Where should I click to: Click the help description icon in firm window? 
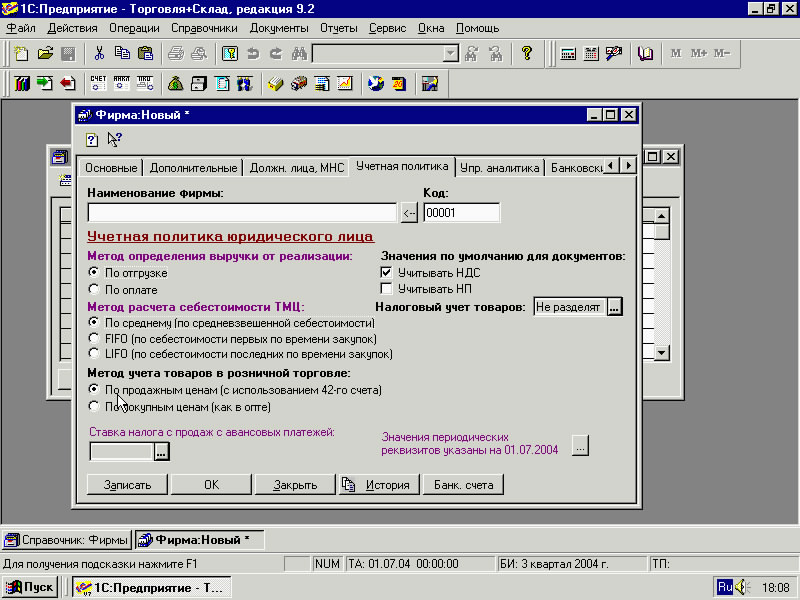pos(92,139)
